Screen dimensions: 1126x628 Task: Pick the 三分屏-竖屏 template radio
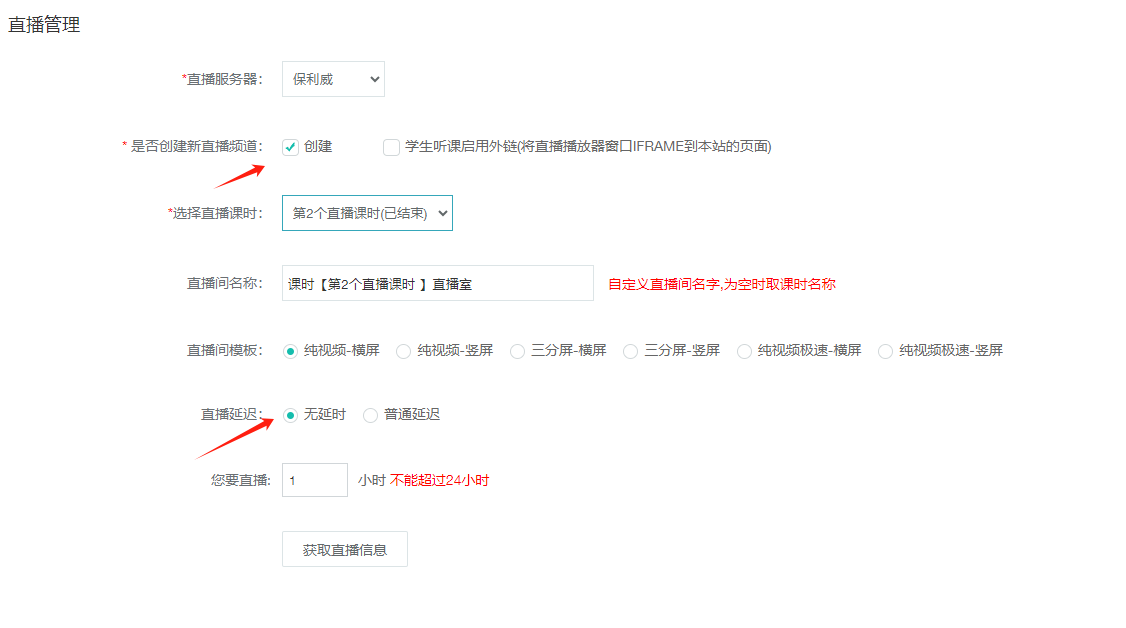pos(630,351)
